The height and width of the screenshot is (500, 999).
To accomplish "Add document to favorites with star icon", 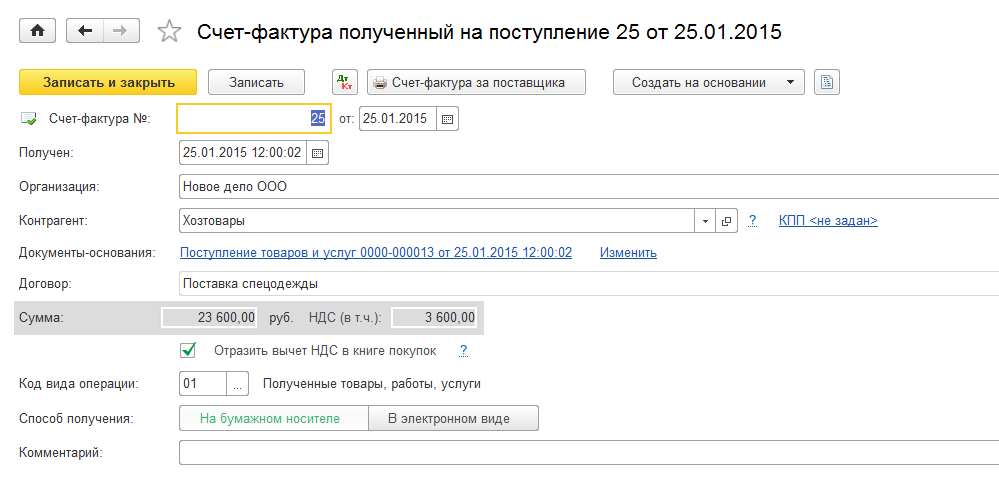I will (170, 32).
